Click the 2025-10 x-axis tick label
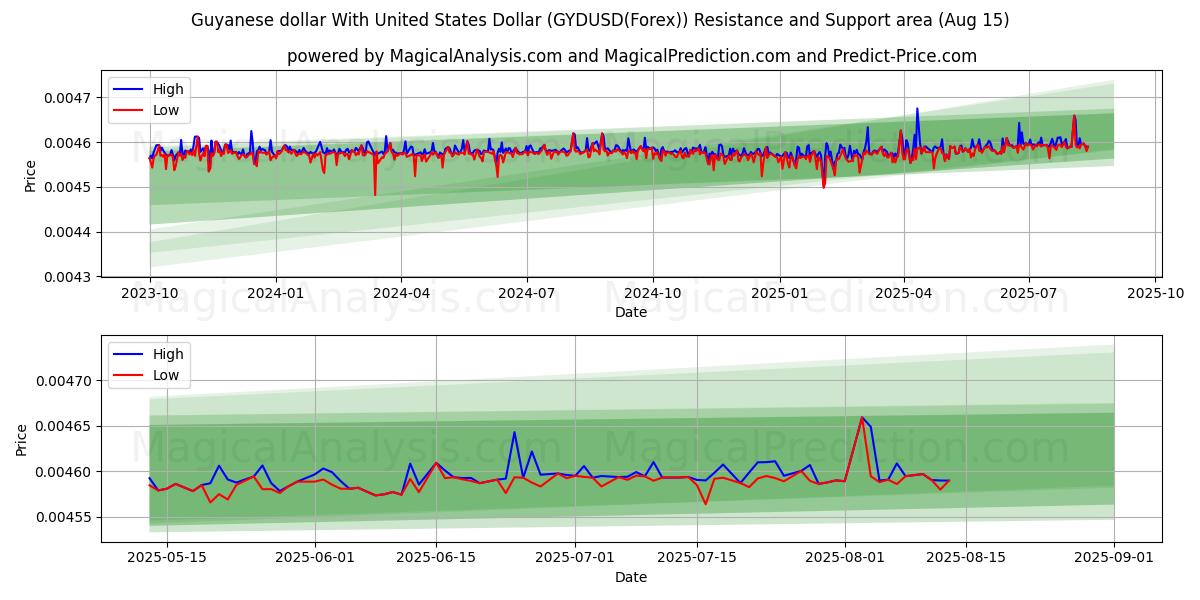The height and width of the screenshot is (600, 1200). 1156,294
